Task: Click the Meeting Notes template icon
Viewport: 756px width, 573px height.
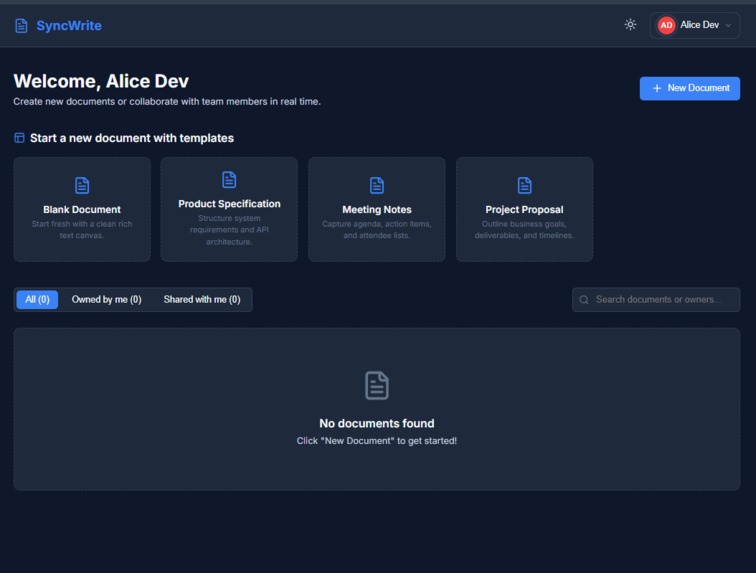Action: click(x=377, y=185)
